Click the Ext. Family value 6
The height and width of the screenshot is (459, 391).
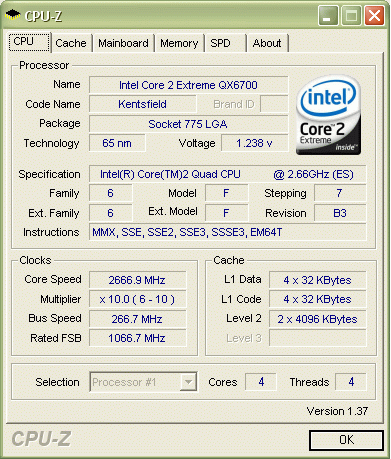coord(110,213)
